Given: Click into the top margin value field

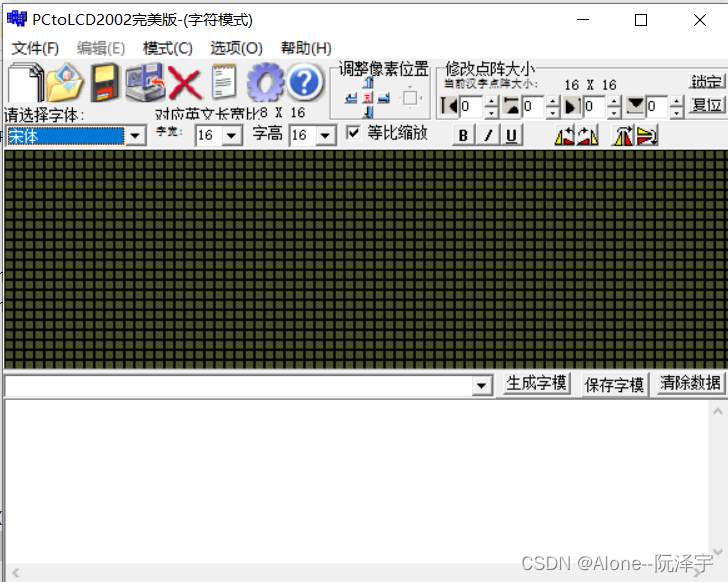Looking at the screenshot, I should (533, 107).
